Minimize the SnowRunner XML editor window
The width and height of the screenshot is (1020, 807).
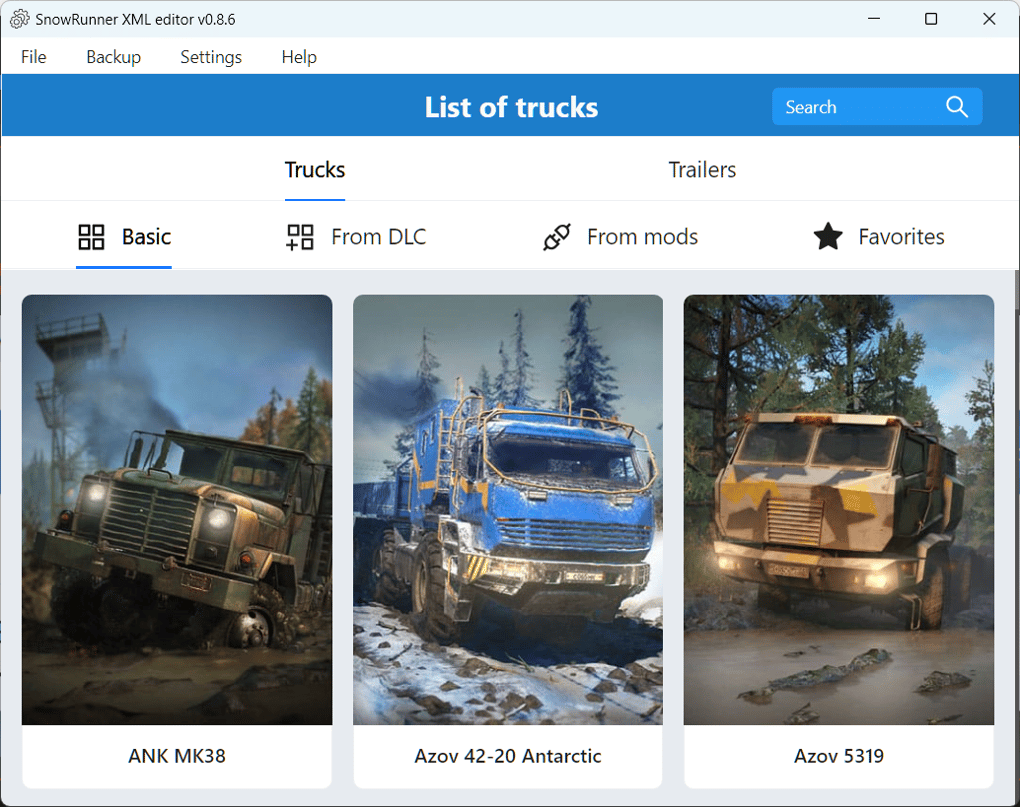click(874, 19)
